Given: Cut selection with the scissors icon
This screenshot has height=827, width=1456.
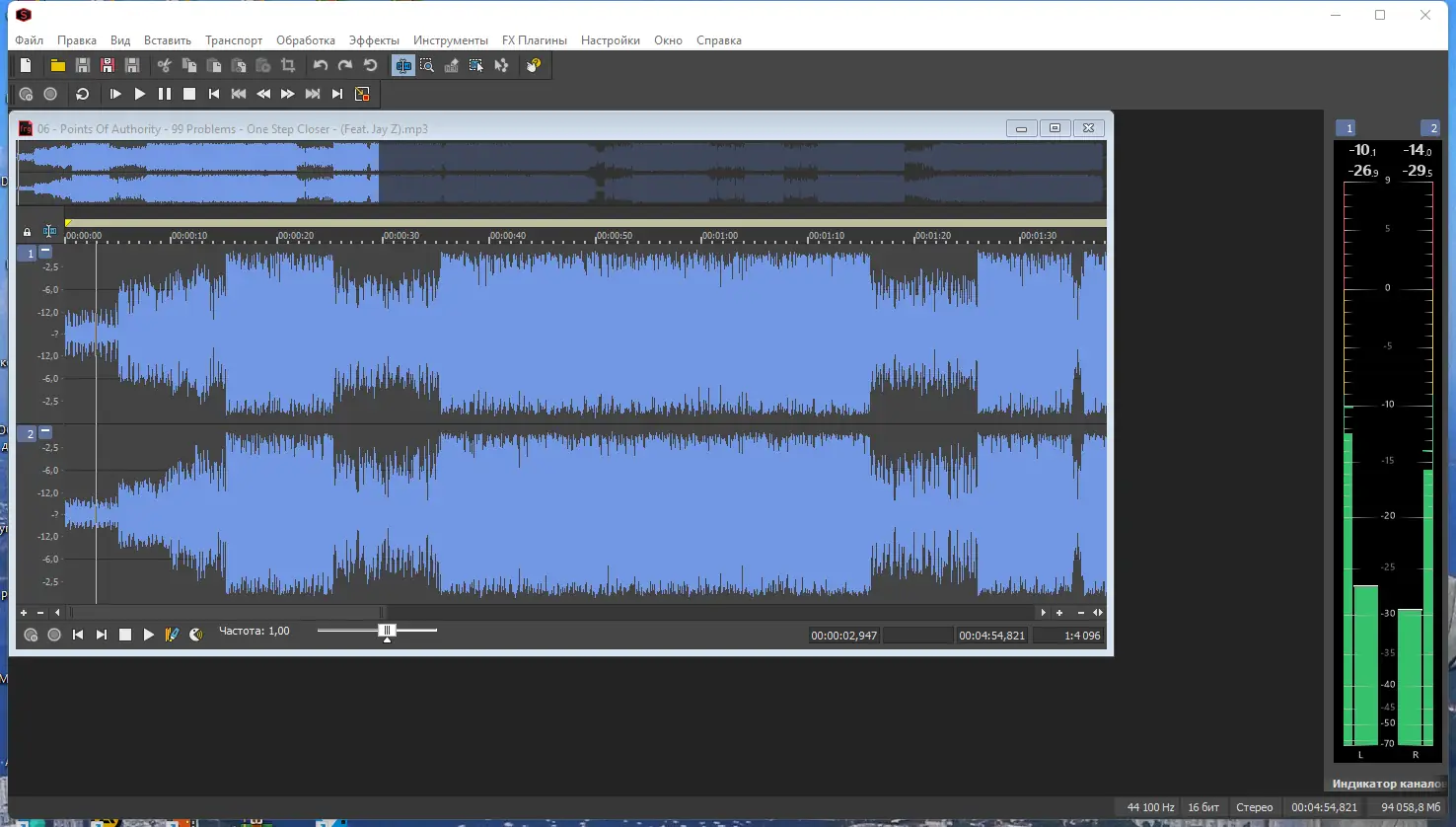Looking at the screenshot, I should (165, 65).
